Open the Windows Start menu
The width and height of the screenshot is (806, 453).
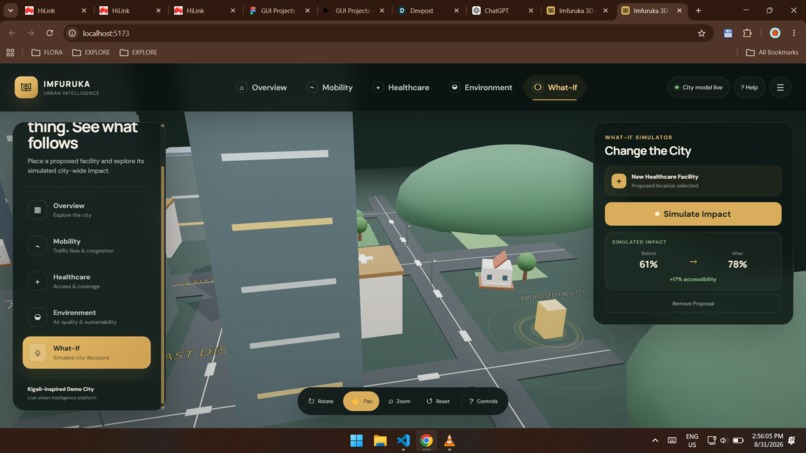click(x=356, y=441)
